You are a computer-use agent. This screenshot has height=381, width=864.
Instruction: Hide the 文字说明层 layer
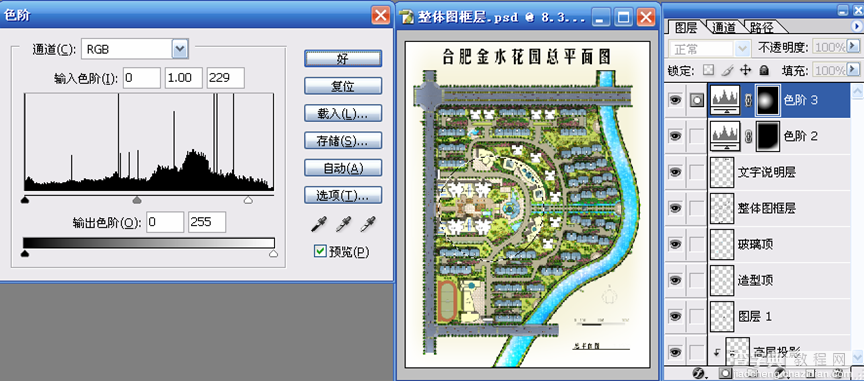(675, 172)
